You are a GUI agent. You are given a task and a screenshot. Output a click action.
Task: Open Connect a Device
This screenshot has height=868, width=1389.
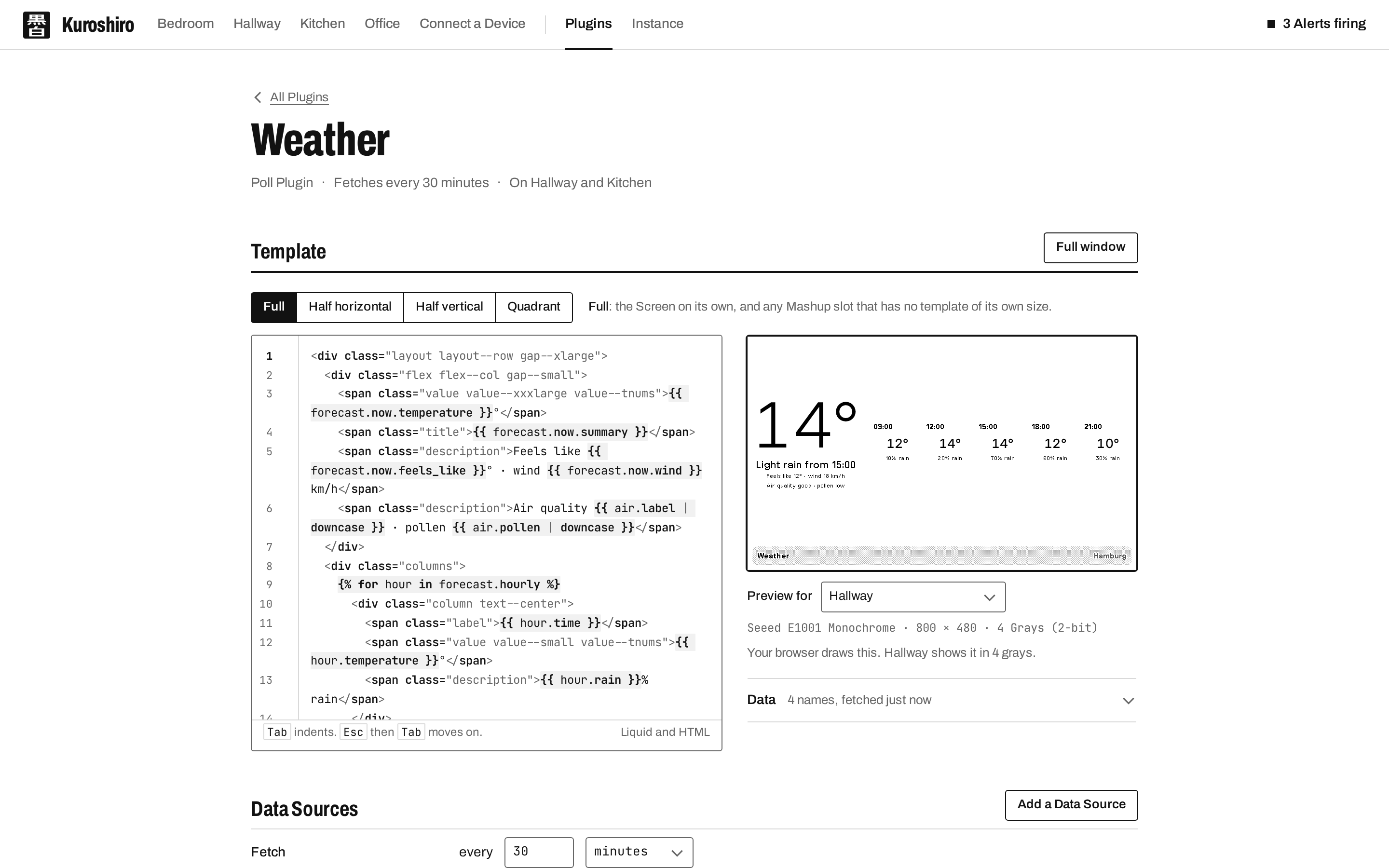coord(472,24)
